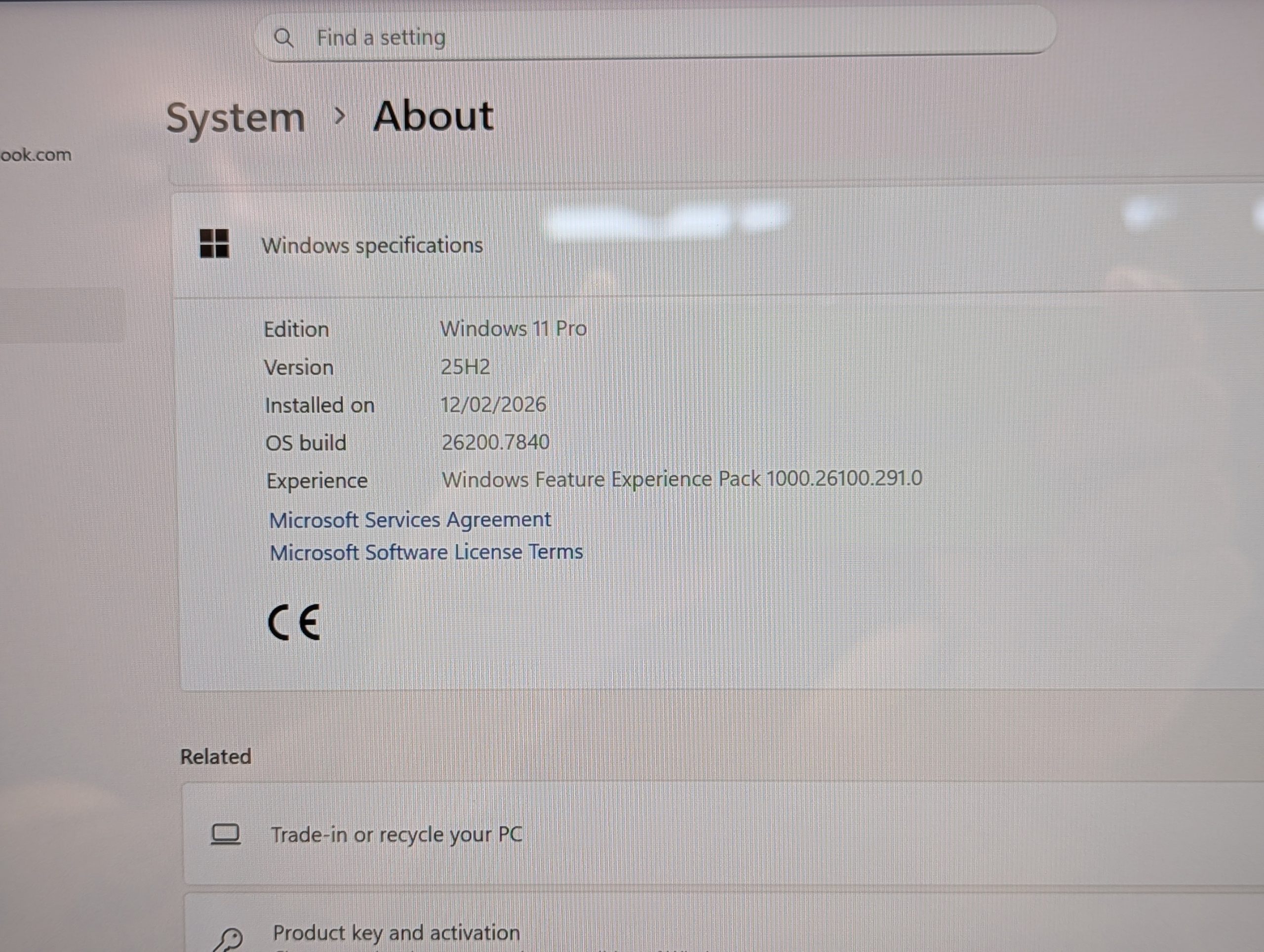Click the 25H2 version value
Viewport: 1264px width, 952px height.
tap(465, 367)
